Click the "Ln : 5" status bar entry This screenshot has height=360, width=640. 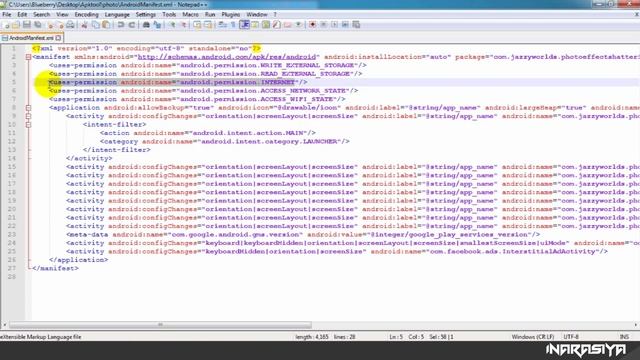click(396, 337)
